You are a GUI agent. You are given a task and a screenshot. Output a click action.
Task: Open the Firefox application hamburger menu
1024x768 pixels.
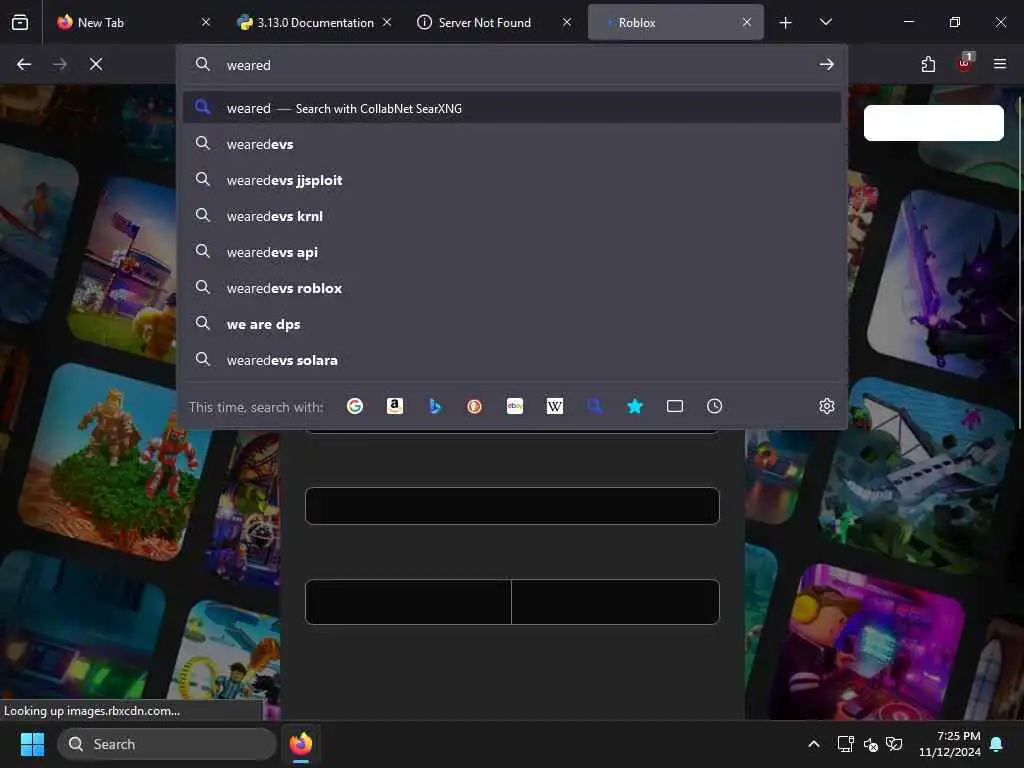point(1000,64)
